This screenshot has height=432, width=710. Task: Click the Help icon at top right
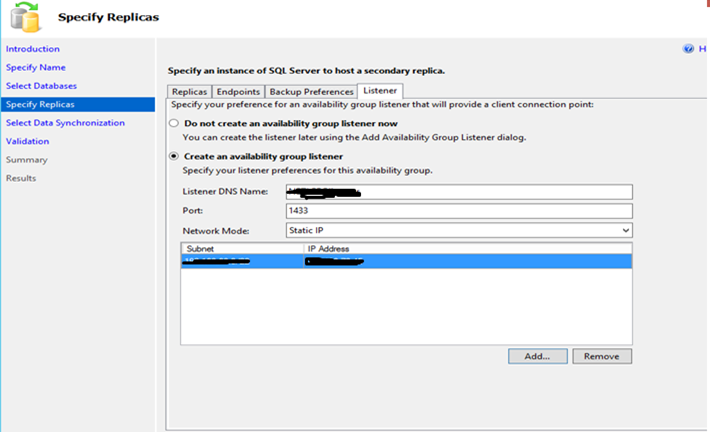(688, 48)
